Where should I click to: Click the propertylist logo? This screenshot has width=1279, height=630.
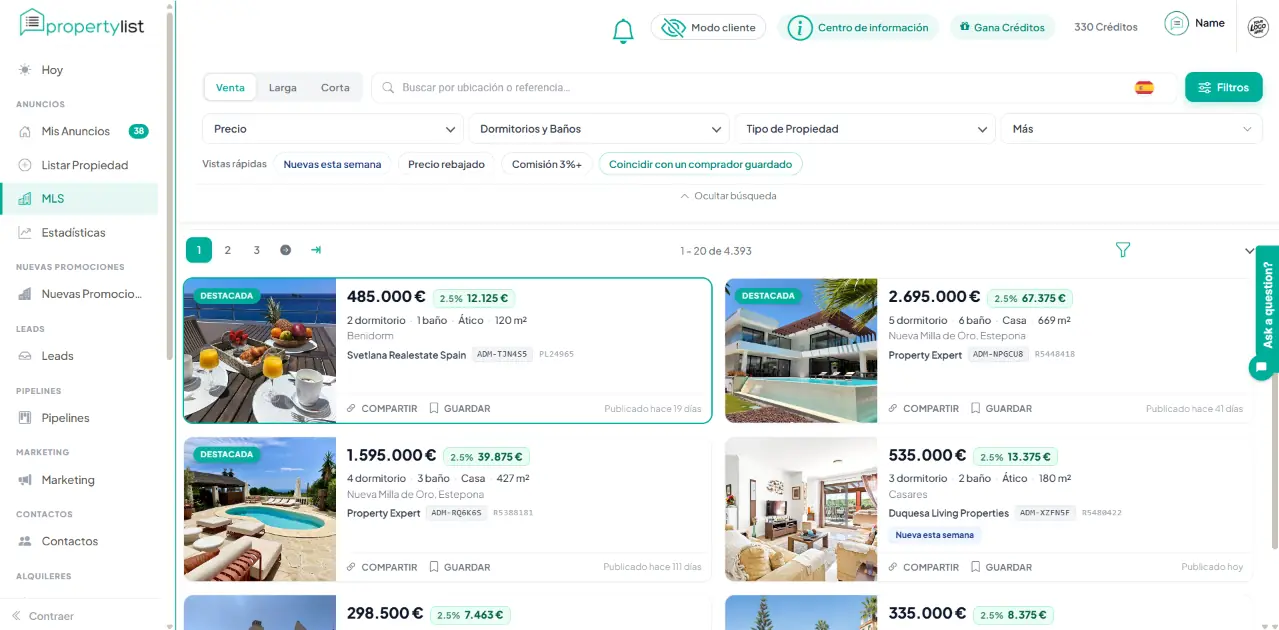(x=82, y=24)
